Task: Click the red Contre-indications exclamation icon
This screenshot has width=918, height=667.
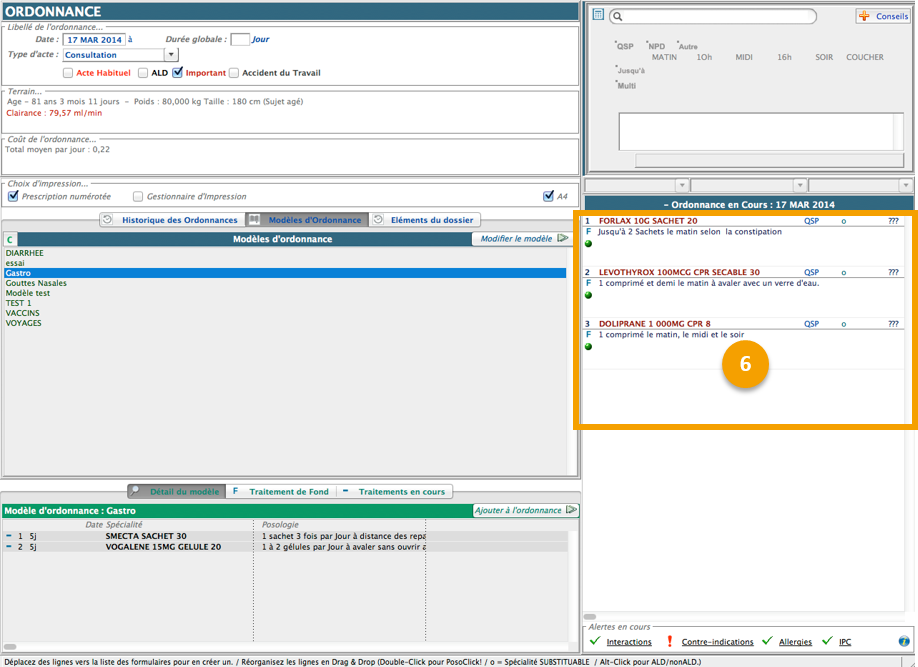Action: point(670,641)
